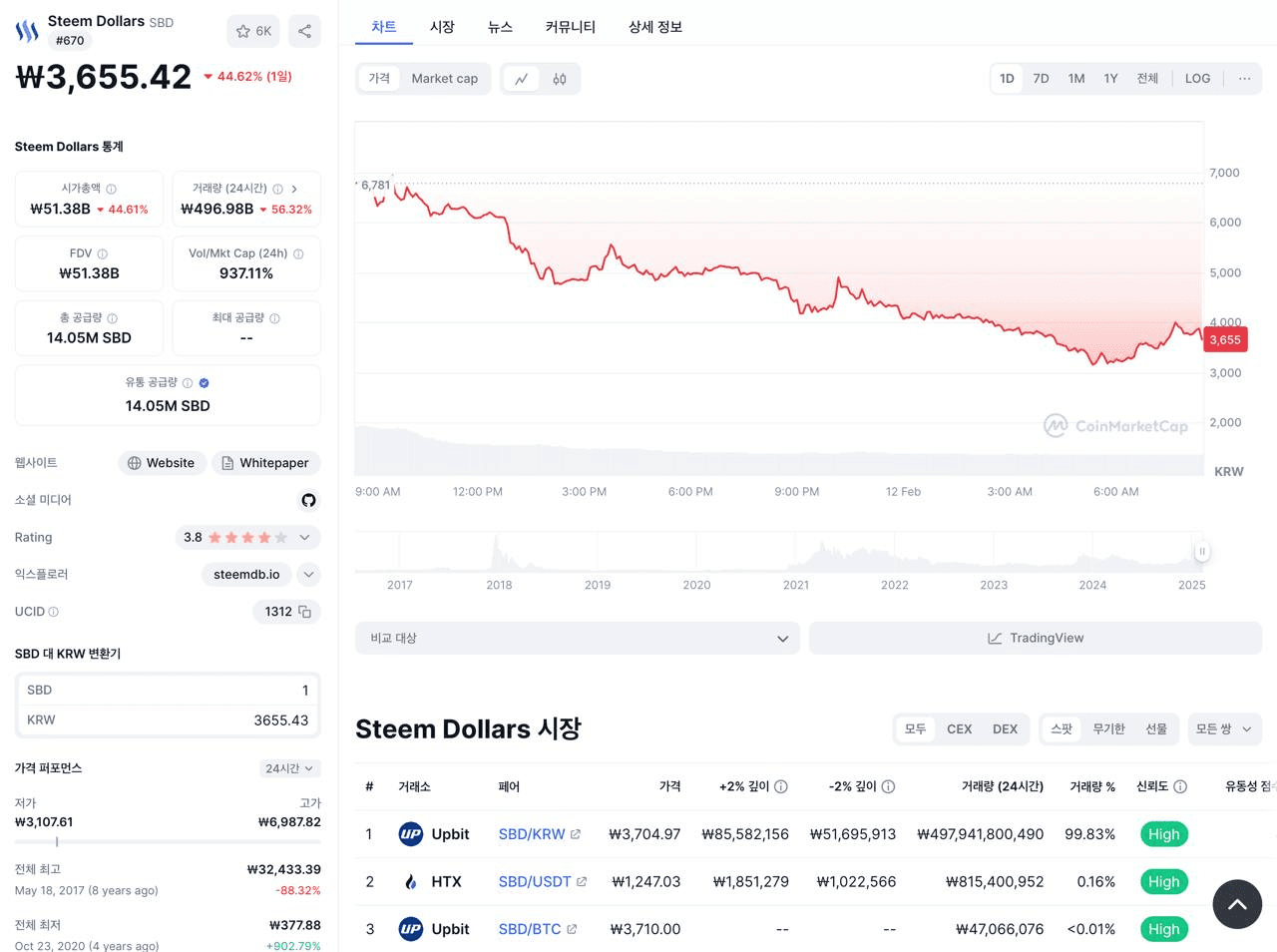Expand explorer list chevron
The height and width of the screenshot is (952, 1277).
click(x=308, y=575)
